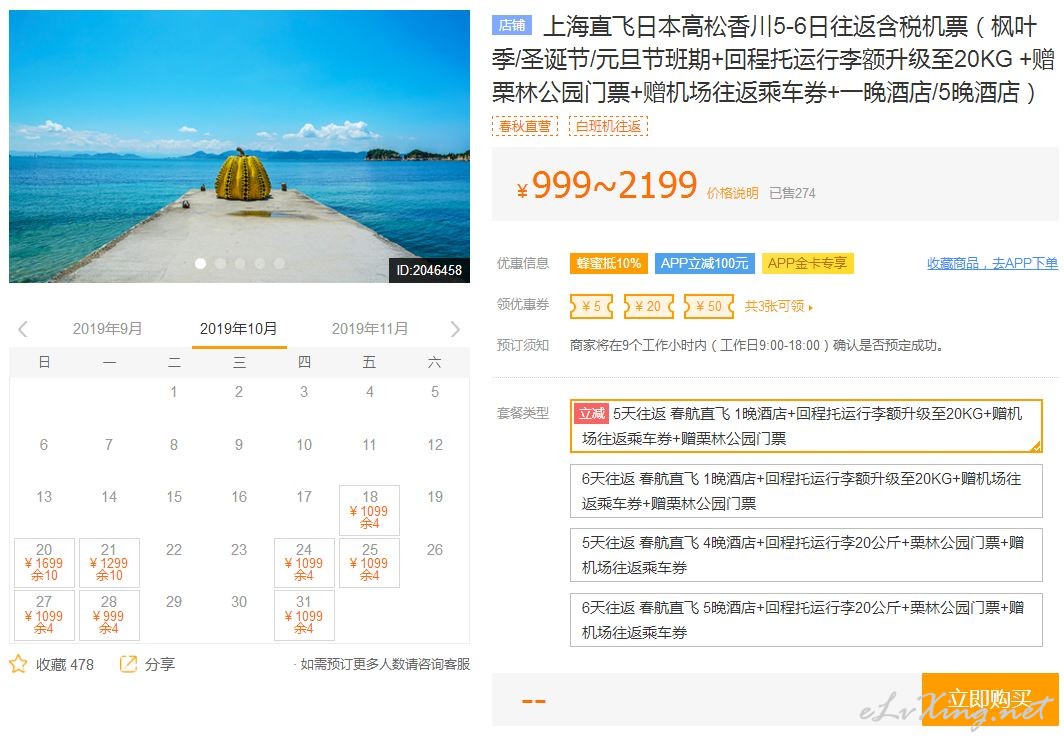The width and height of the screenshot is (1064, 744).
Task: Click the ID:2046458 label on photo
Action: tap(429, 270)
